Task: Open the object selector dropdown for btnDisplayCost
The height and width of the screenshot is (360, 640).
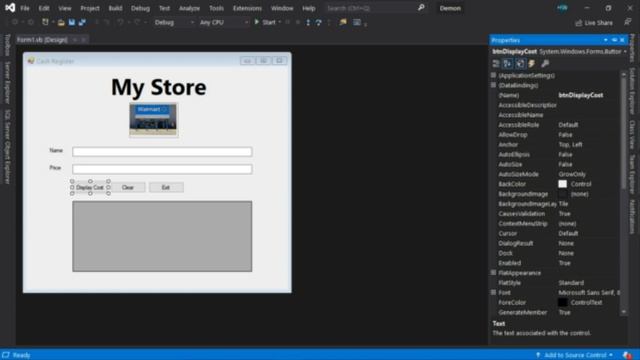Action: [x=625, y=52]
